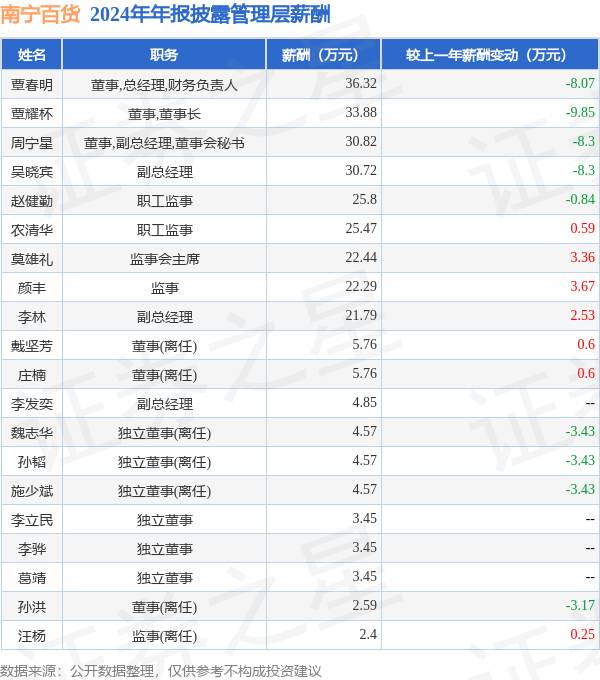
Task: Select the name 覃春明
Action: [x=32, y=85]
